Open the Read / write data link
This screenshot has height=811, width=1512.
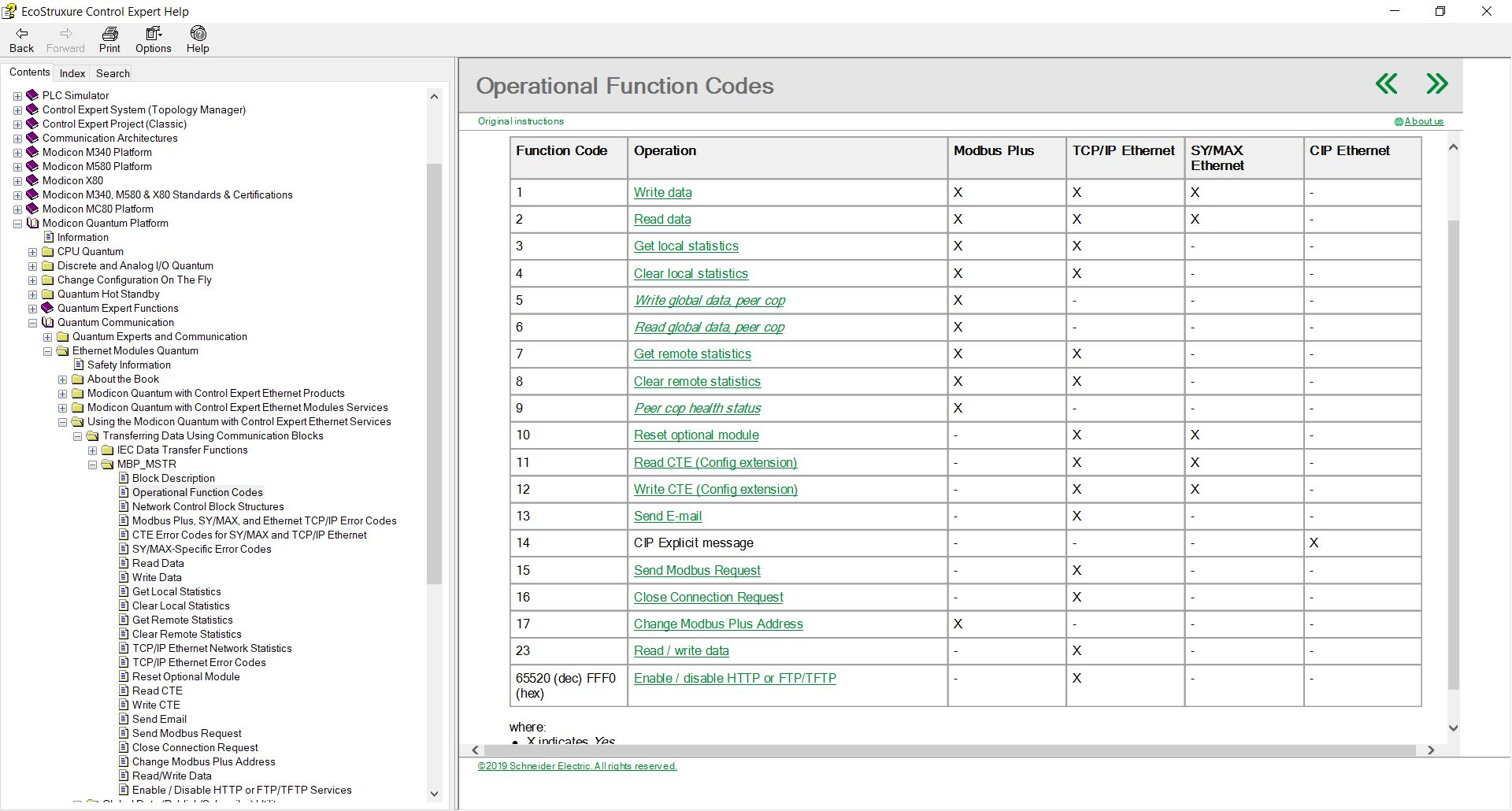click(681, 650)
